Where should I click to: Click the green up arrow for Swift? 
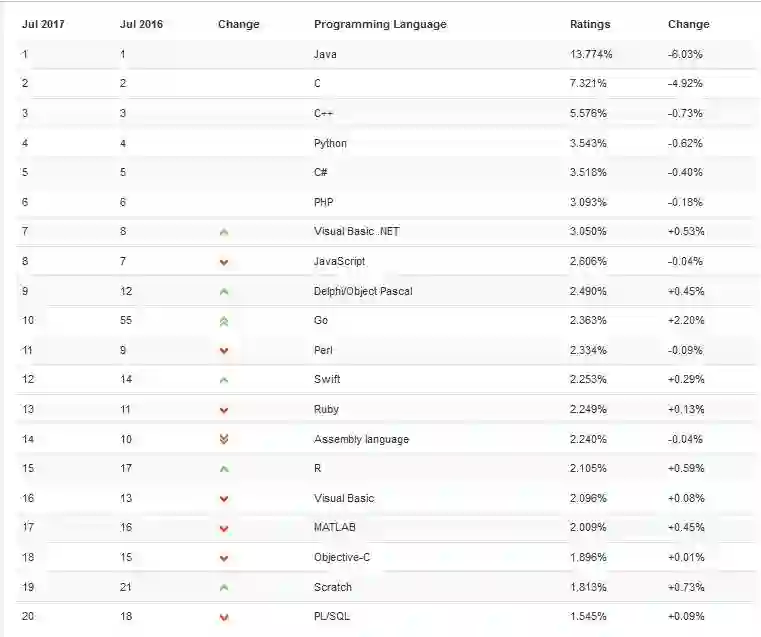224,380
